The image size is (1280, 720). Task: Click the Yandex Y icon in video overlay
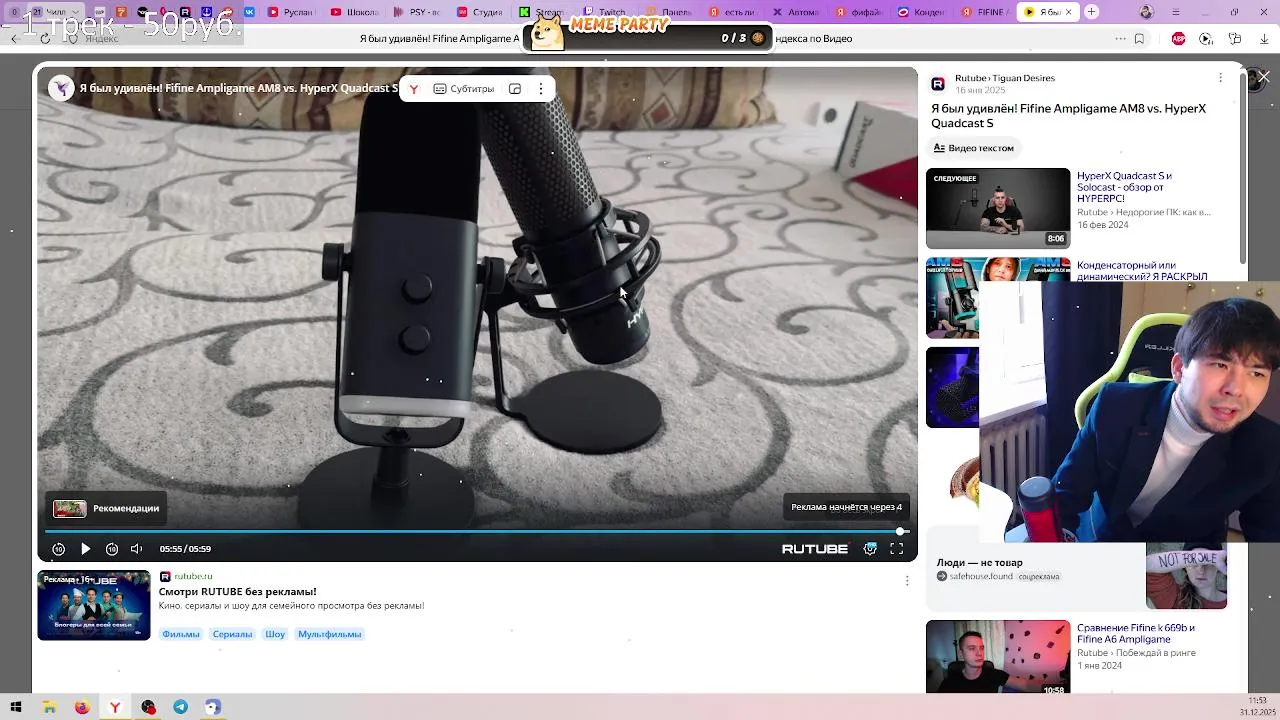coord(413,89)
